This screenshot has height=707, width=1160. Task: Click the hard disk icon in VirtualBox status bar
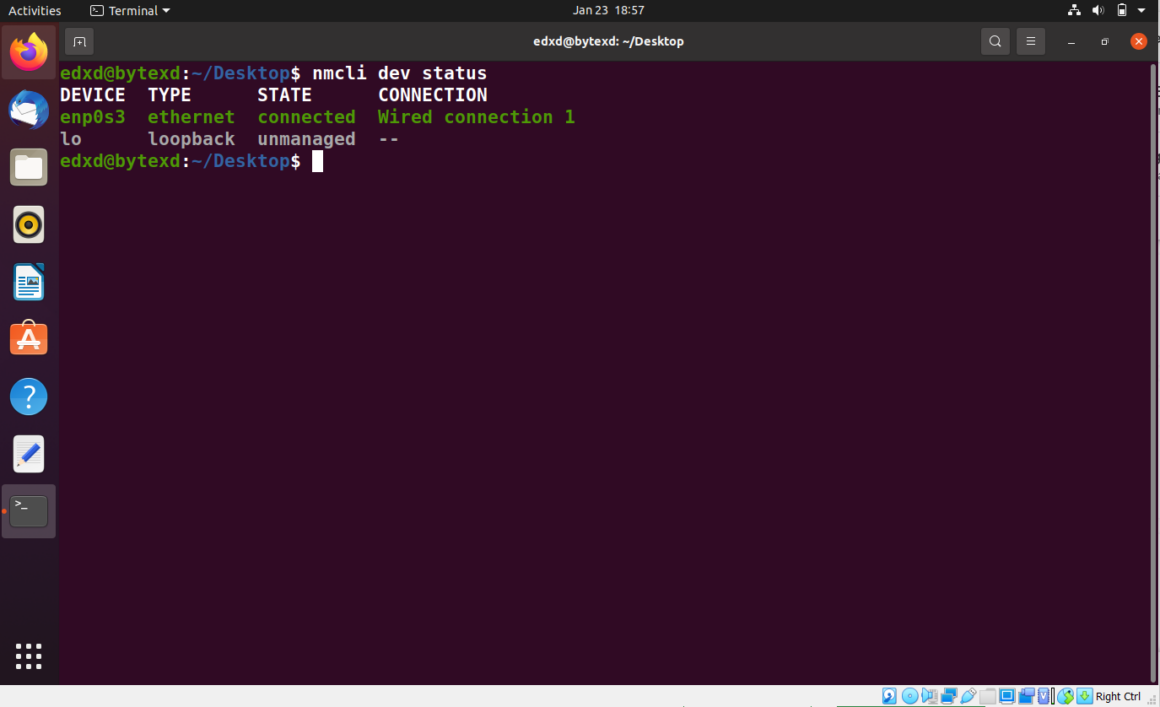tap(888, 695)
